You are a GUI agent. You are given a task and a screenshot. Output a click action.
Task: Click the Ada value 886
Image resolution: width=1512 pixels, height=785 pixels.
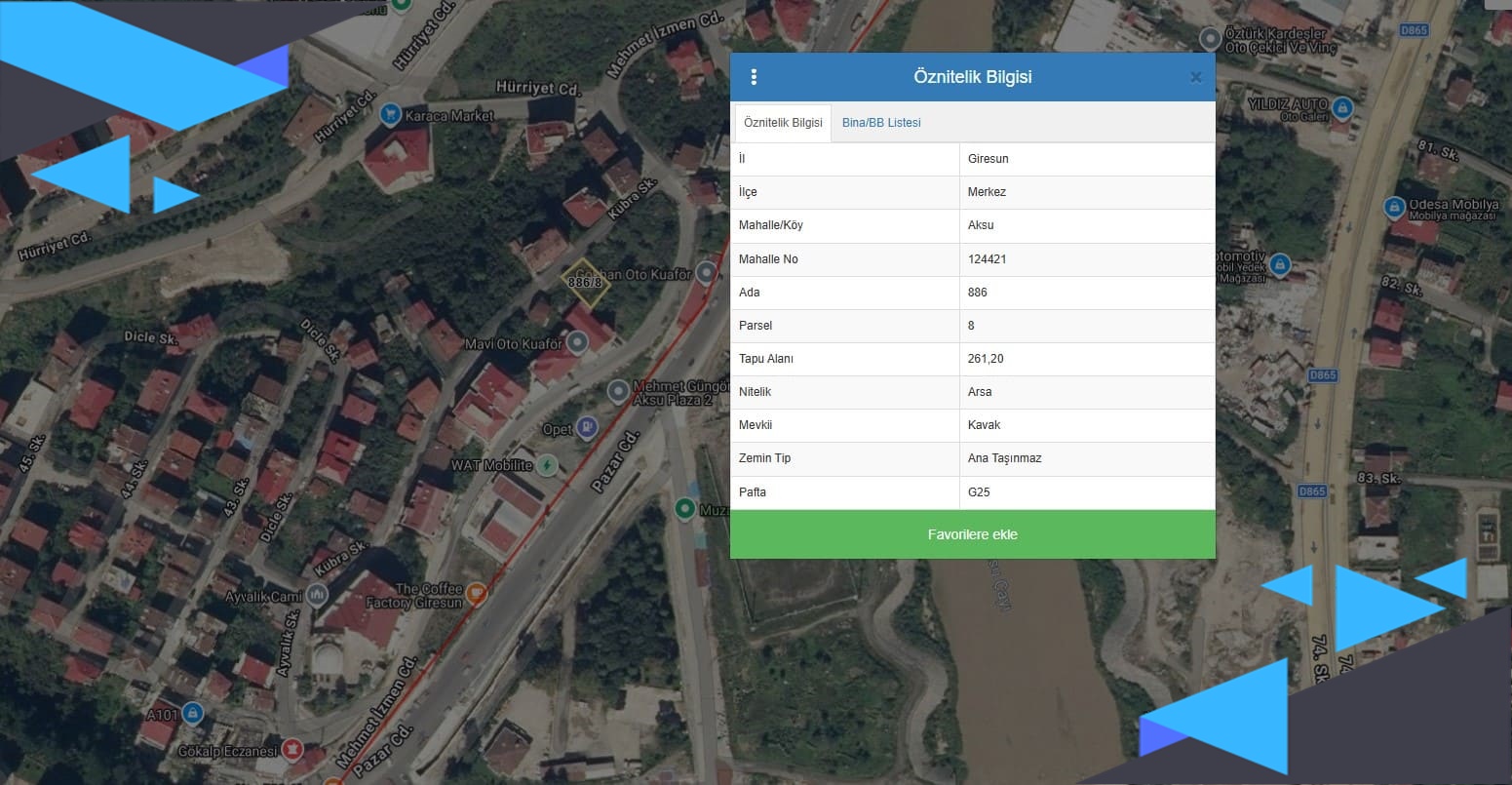coord(978,293)
